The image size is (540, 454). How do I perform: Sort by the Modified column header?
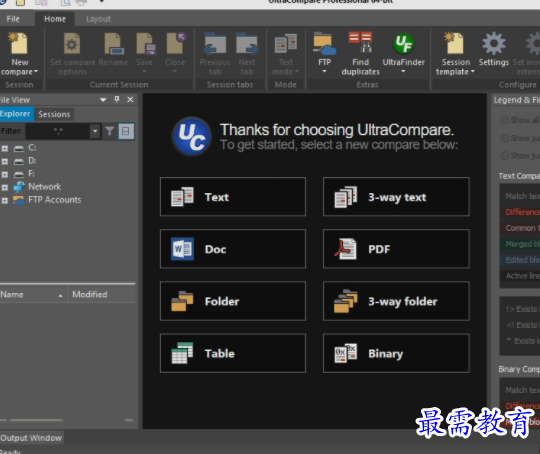102,295
